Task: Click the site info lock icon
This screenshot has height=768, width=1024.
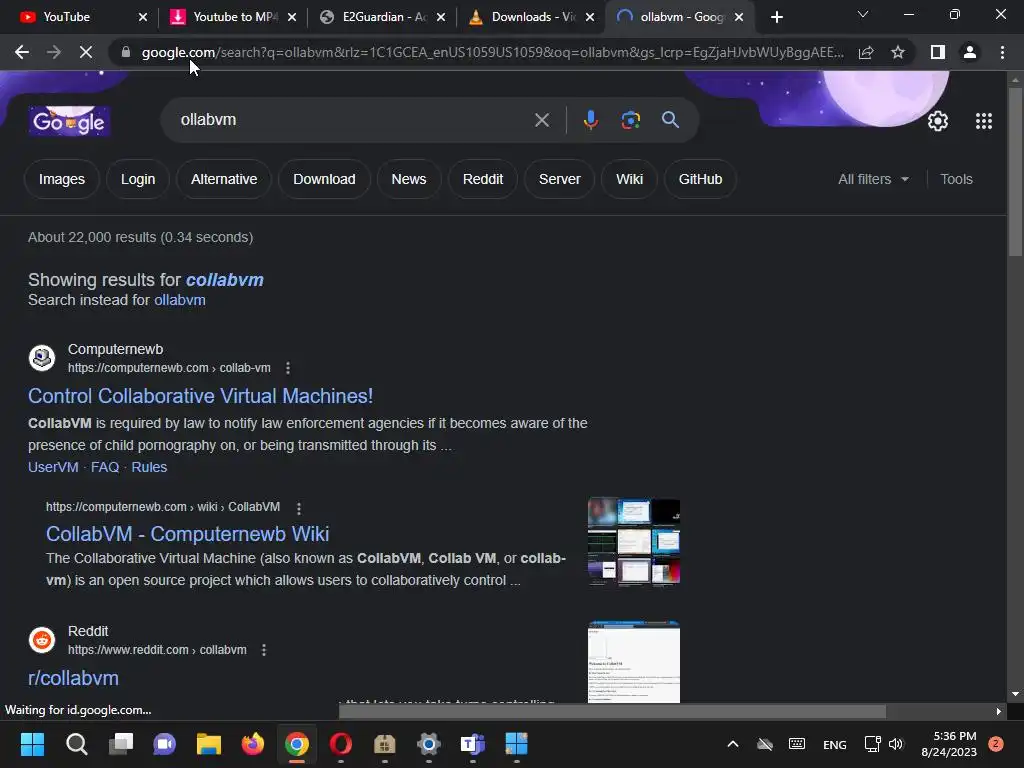Action: 126,52
